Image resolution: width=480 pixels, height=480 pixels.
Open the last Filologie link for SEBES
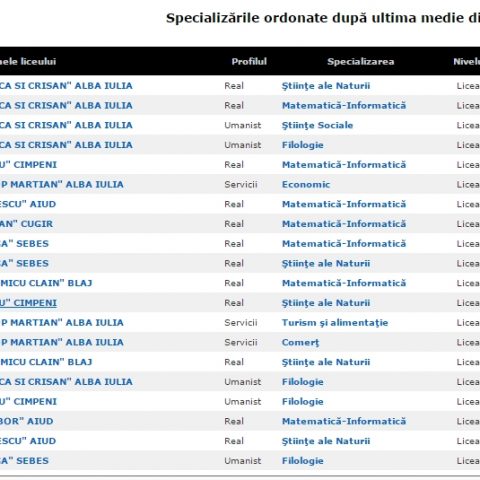click(x=302, y=461)
